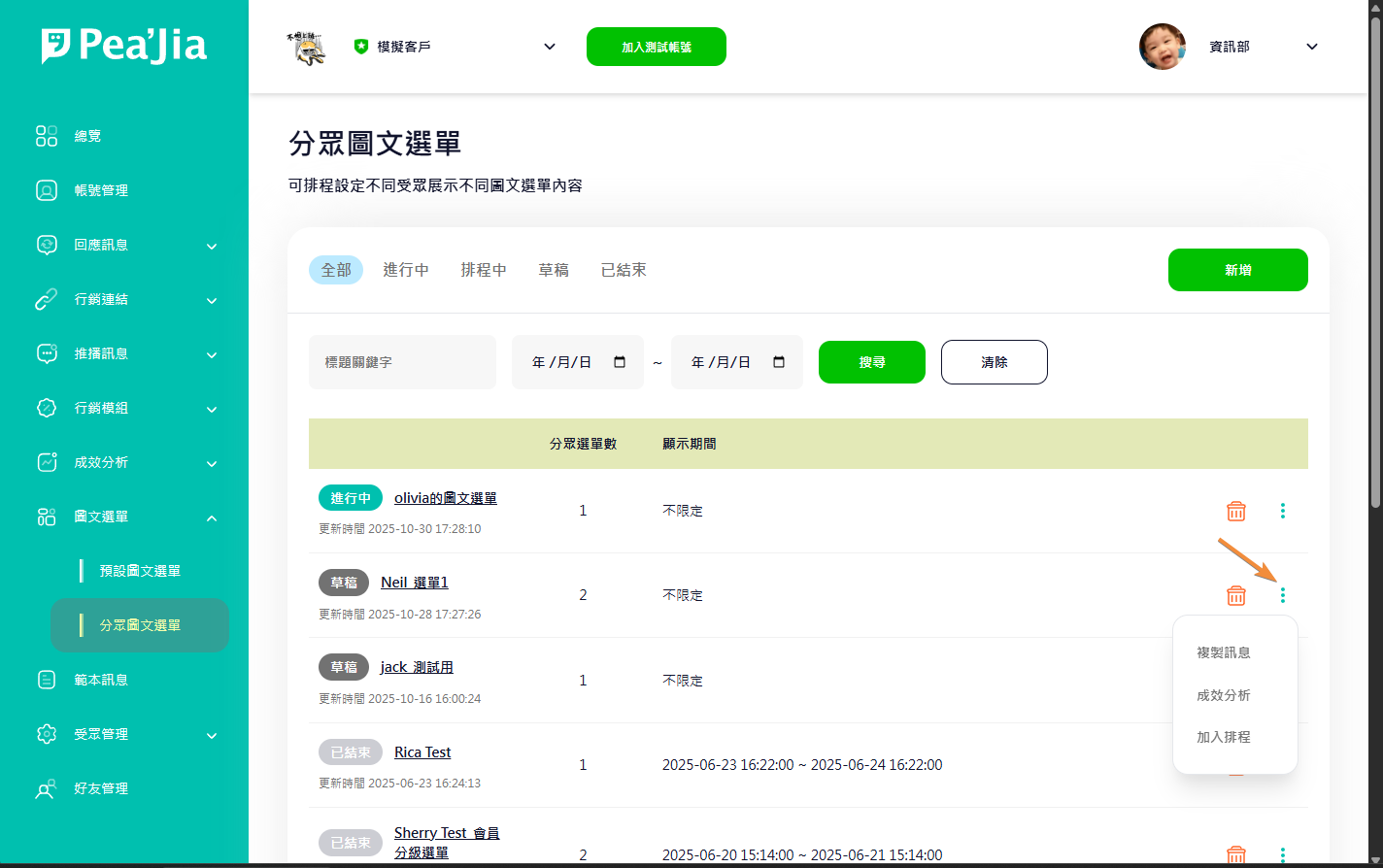Expand the 行銷連結 sidebar section

click(x=212, y=300)
